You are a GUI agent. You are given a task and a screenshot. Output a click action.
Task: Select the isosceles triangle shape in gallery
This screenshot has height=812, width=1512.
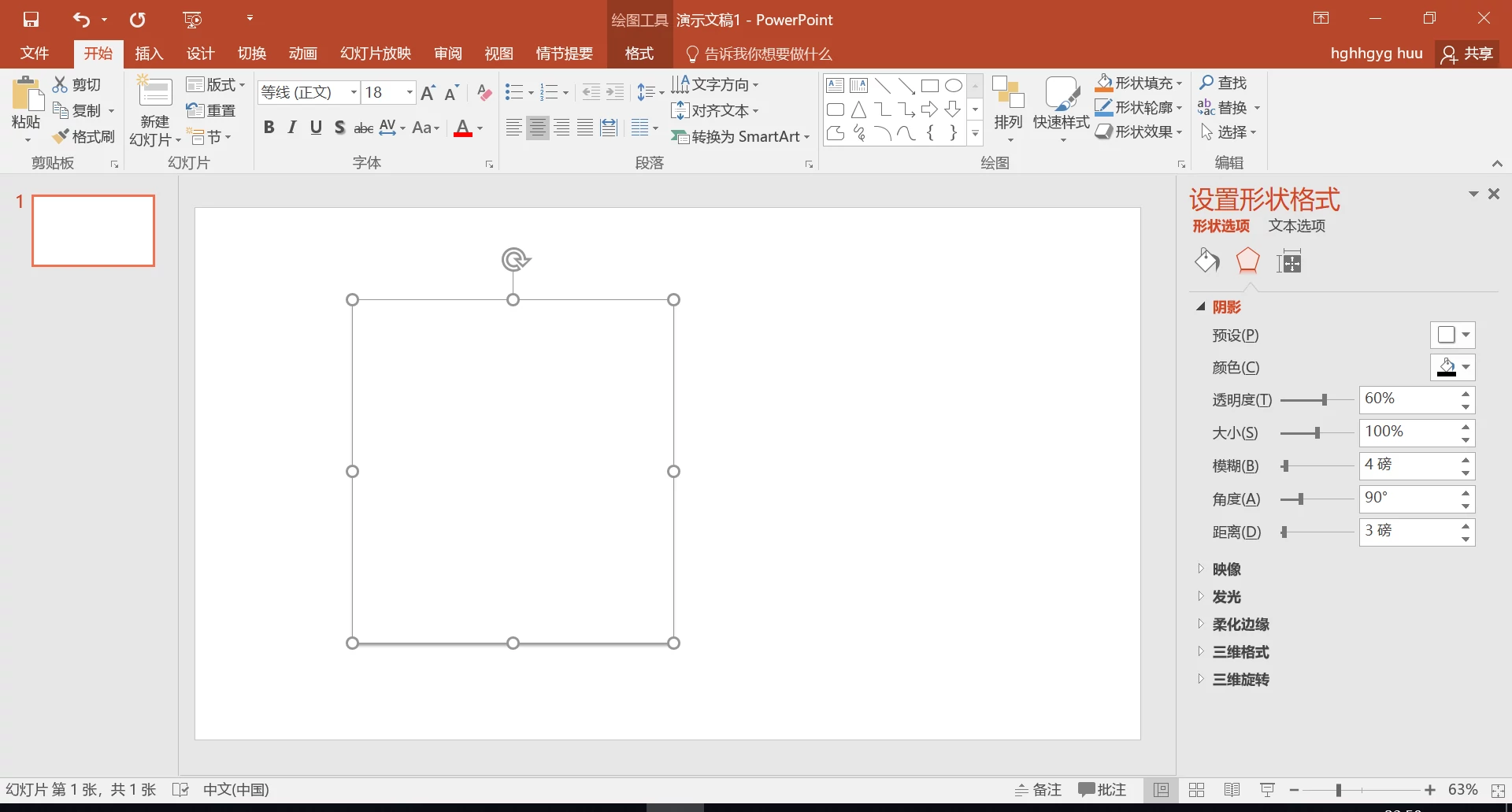(x=859, y=109)
